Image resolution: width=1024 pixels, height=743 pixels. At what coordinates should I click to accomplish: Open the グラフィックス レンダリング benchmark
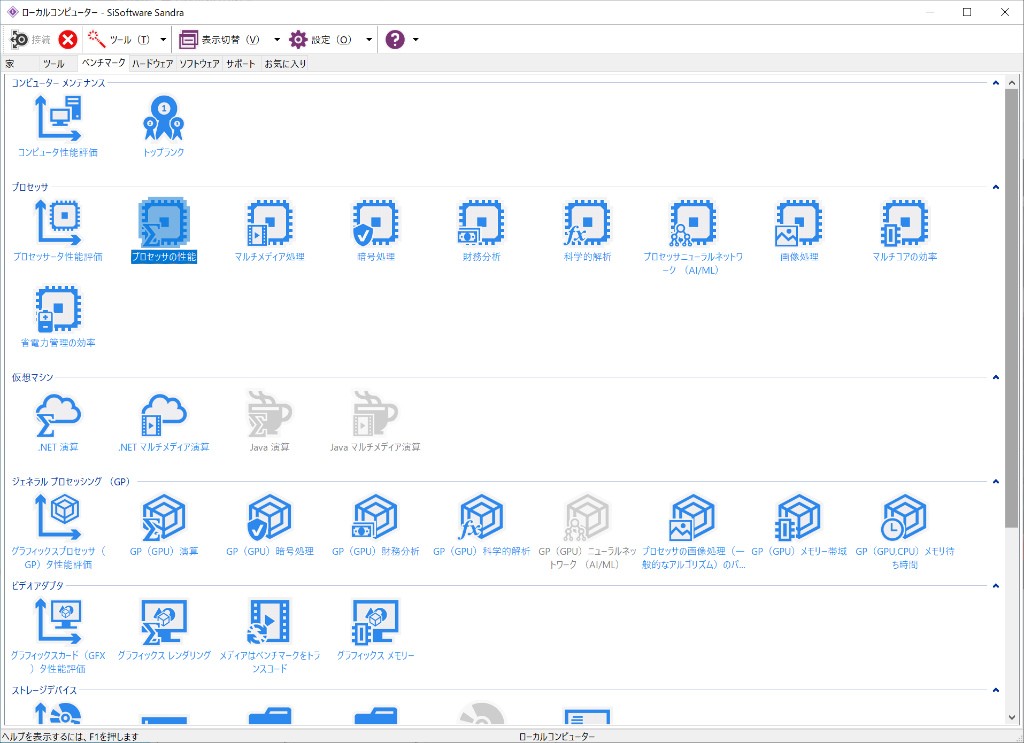pyautogui.click(x=163, y=622)
